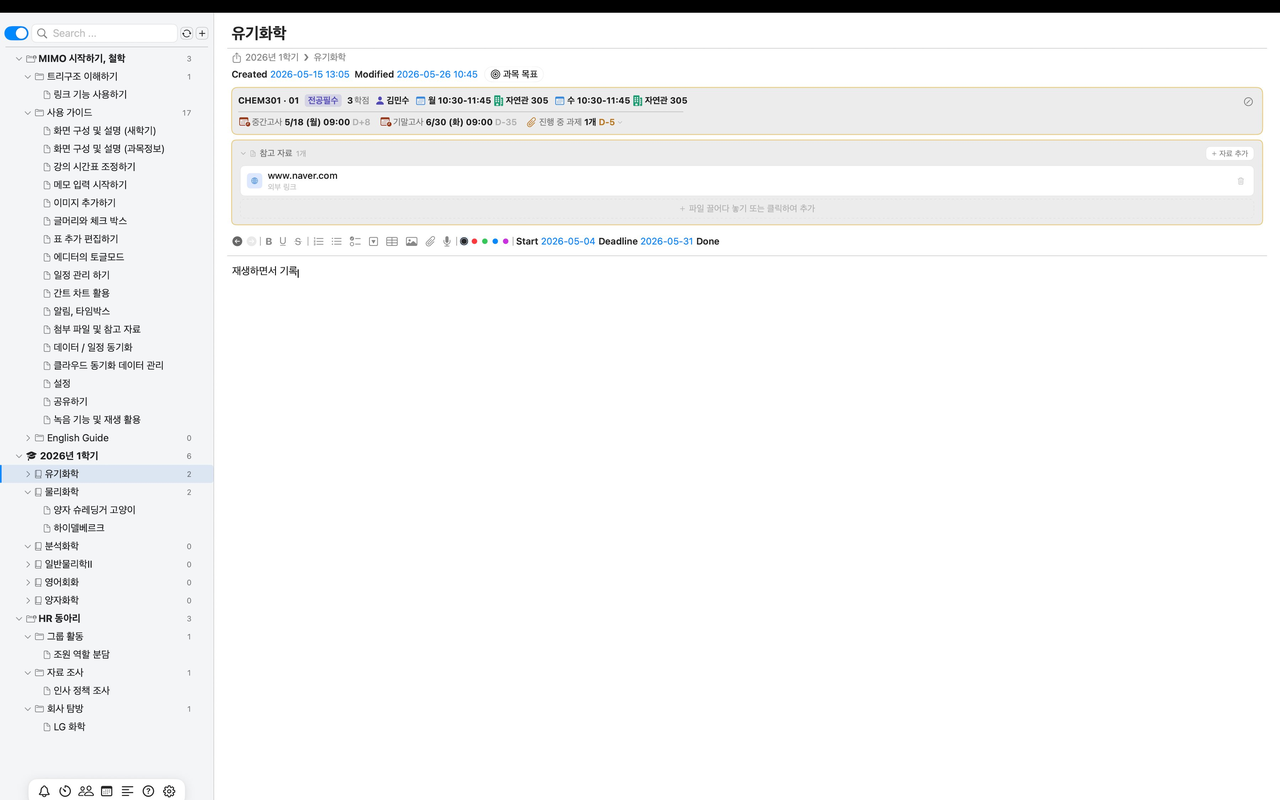Insert a toggle block
The image size is (1280, 800).
[x=373, y=241]
